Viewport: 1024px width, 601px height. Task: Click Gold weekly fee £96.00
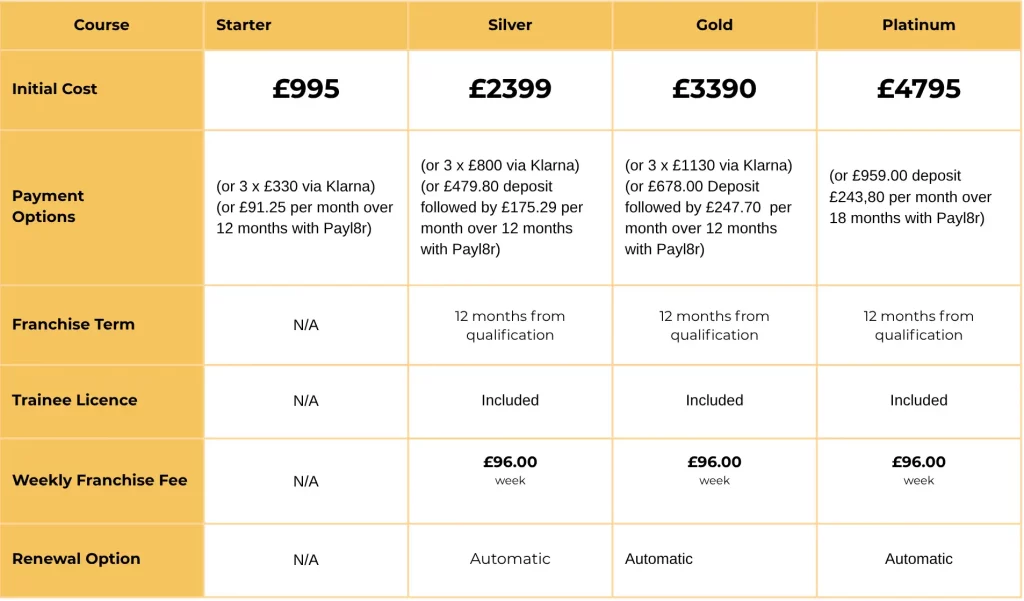click(714, 462)
